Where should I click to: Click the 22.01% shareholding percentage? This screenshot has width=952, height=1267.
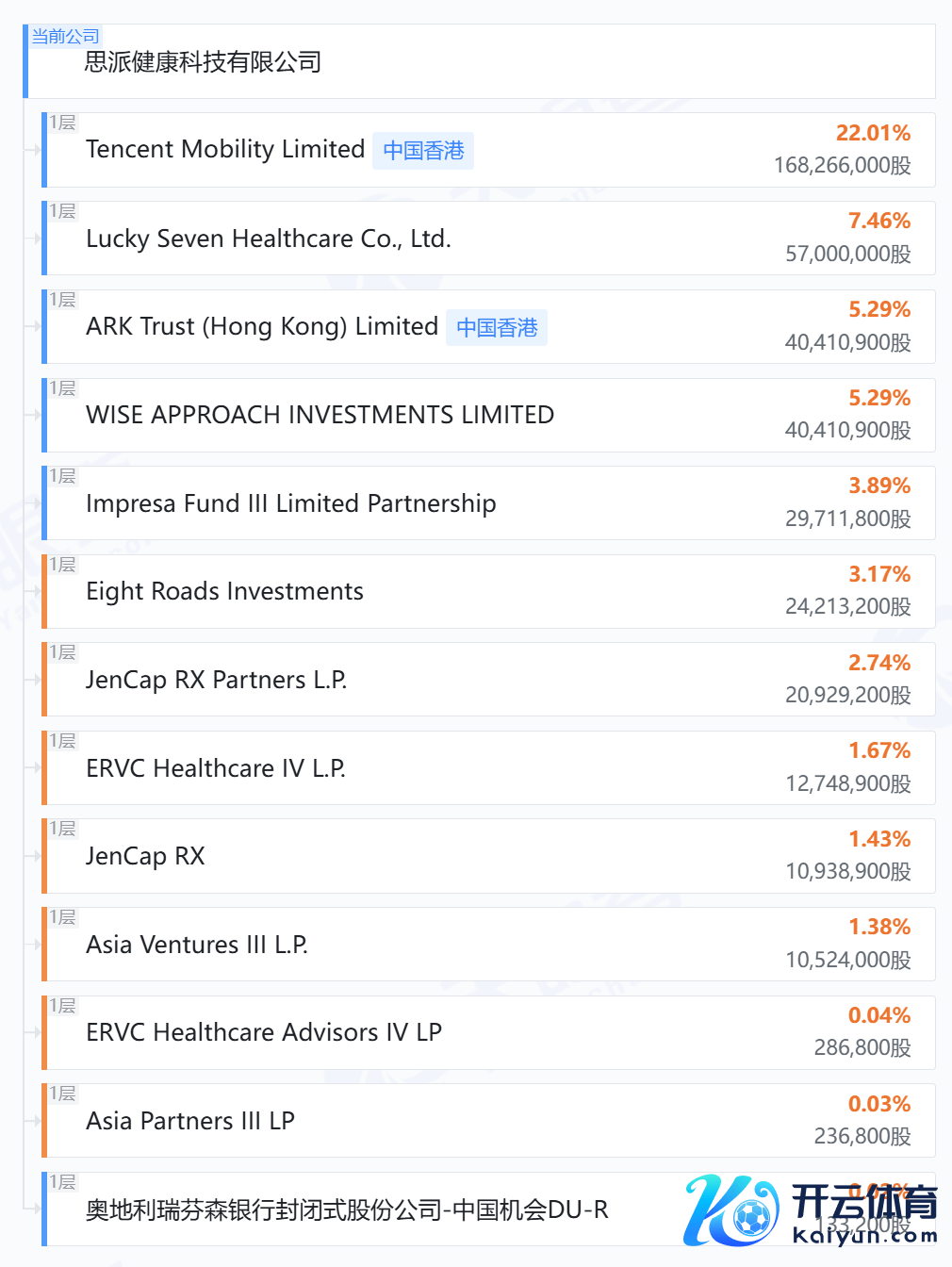pos(873,133)
